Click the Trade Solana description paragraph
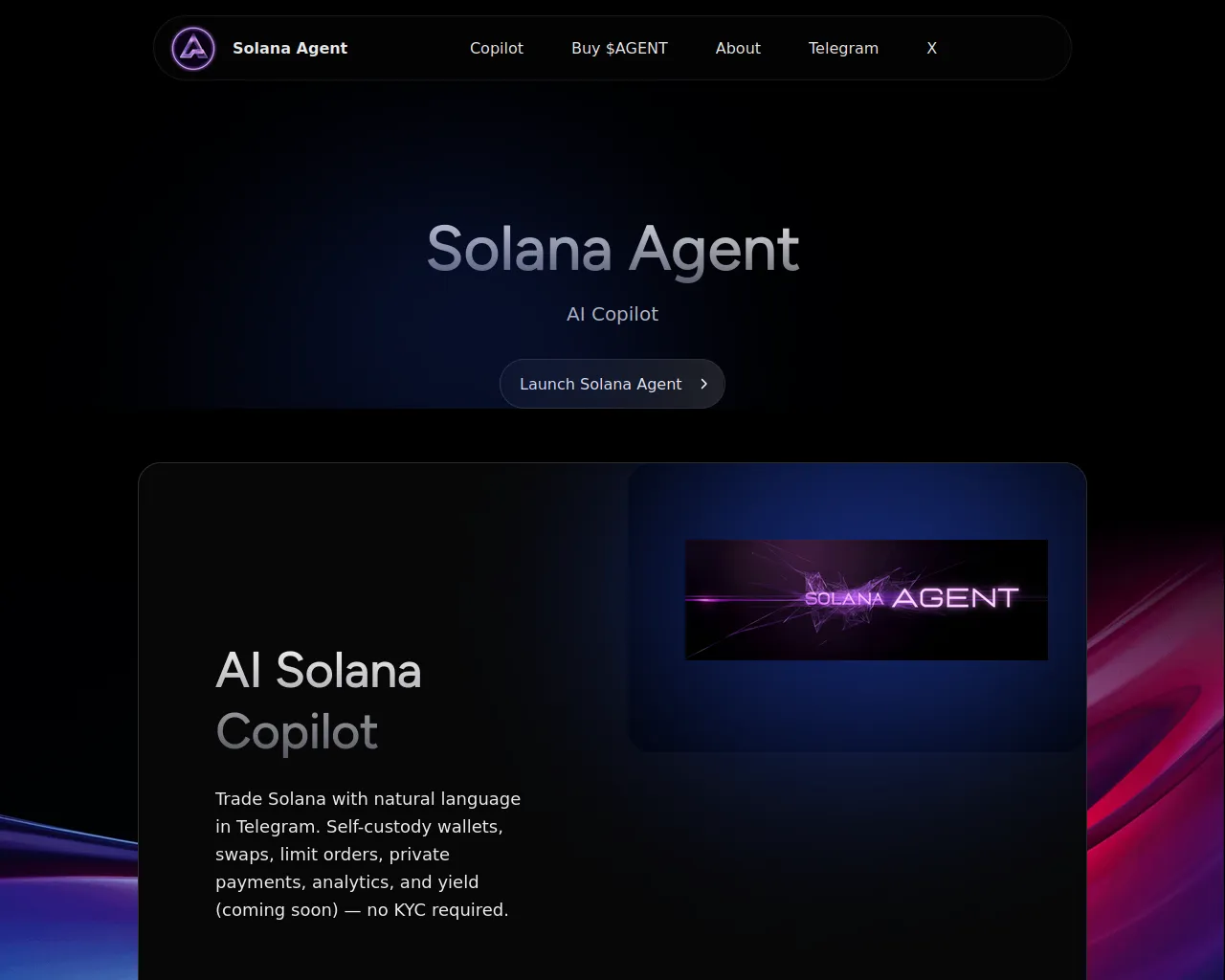The width and height of the screenshot is (1225, 980). point(368,854)
